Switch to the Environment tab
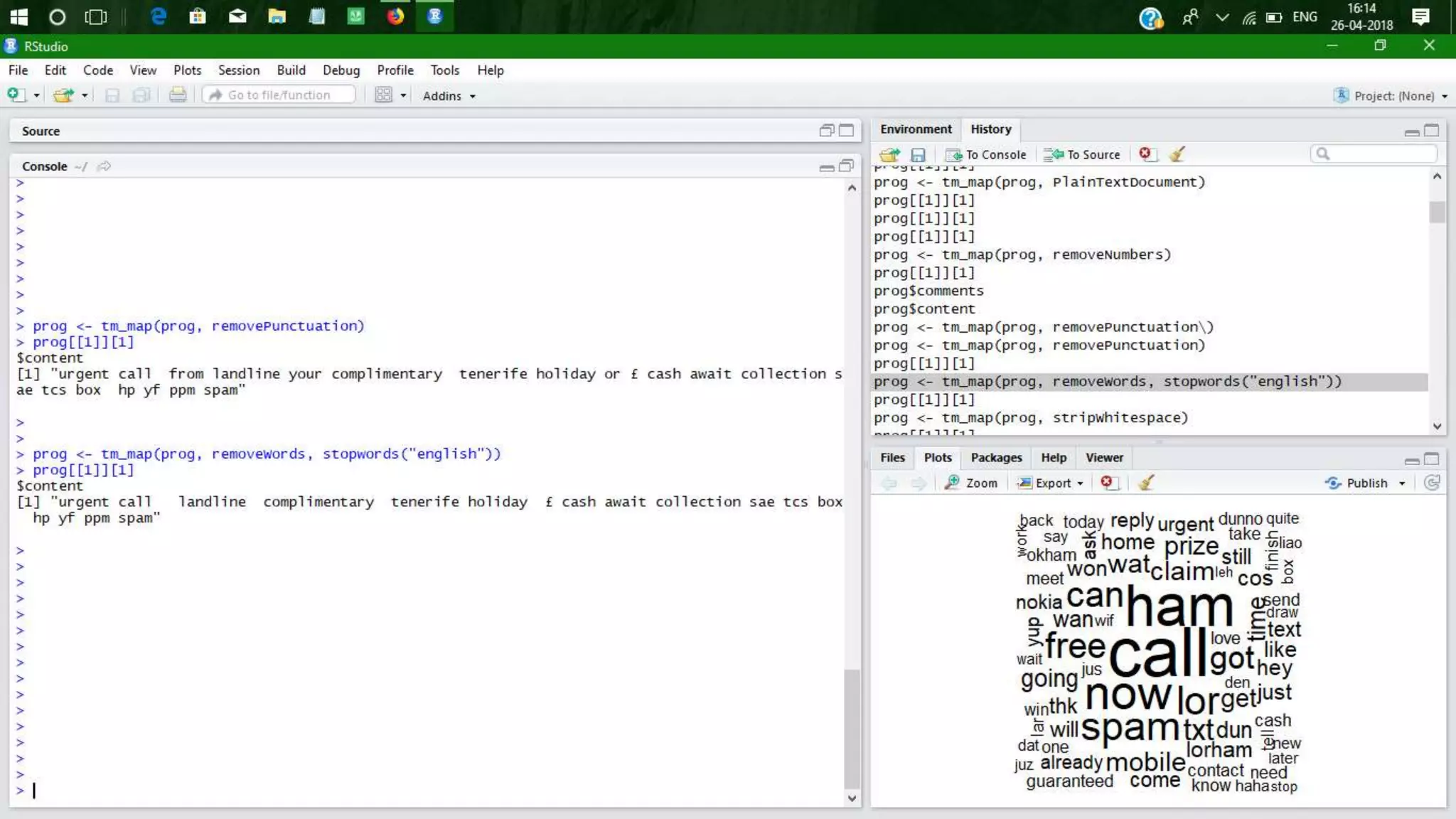This screenshot has width=1456, height=819. coord(915,129)
